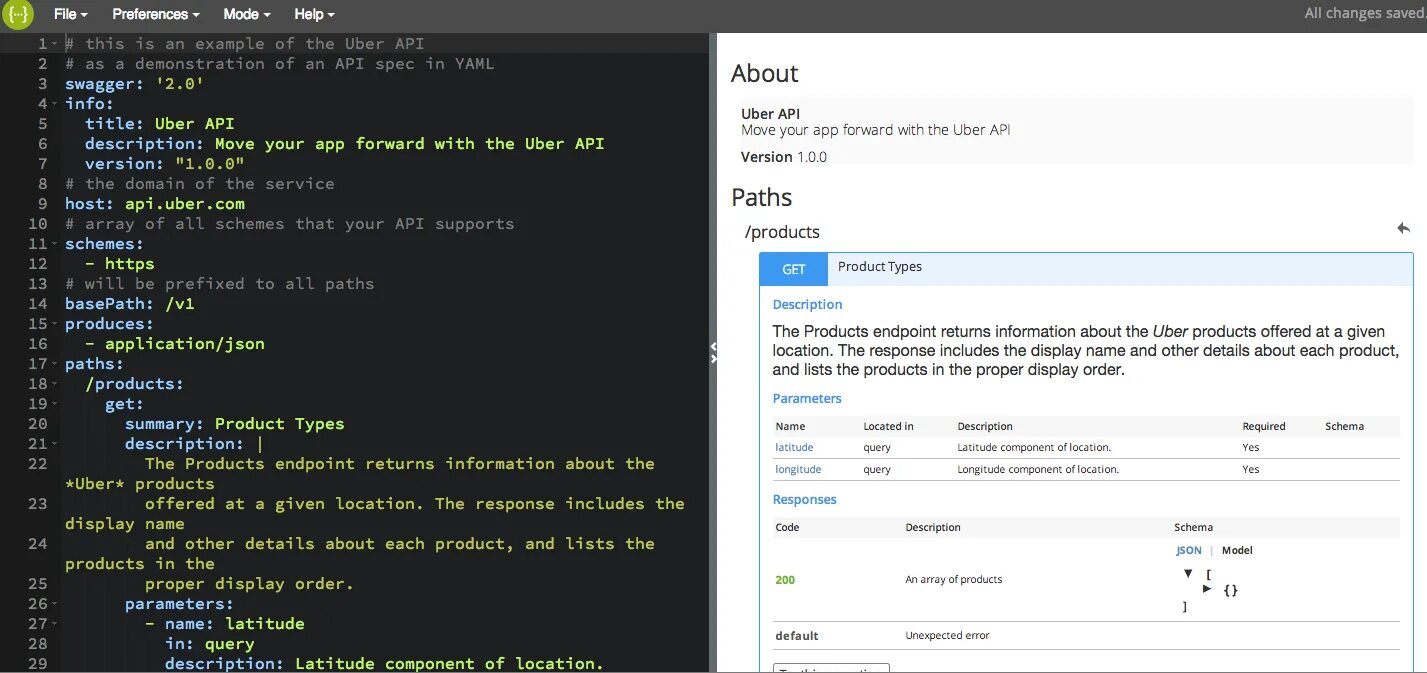
Task: Click the Parameters section heading
Action: click(x=807, y=398)
